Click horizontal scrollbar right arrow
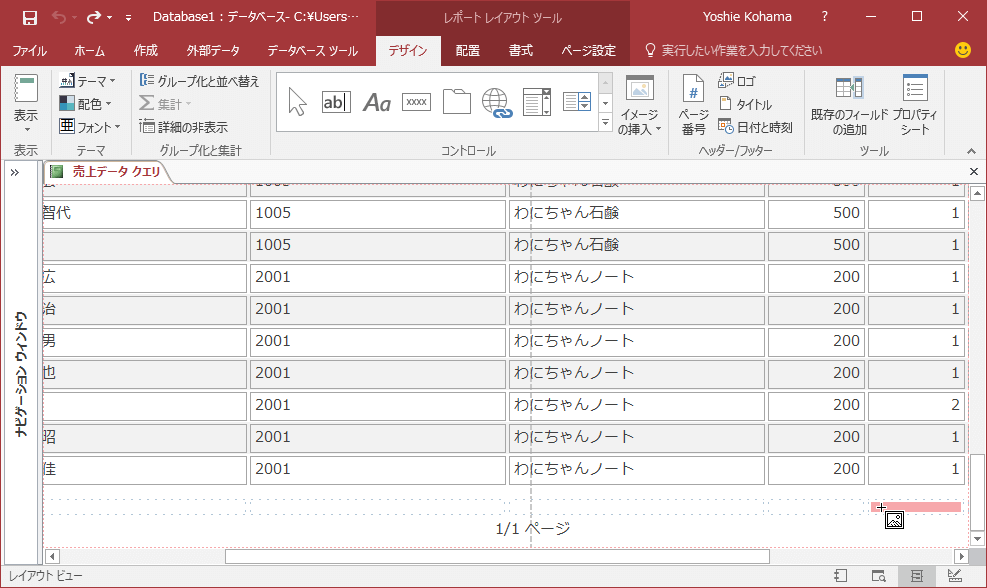Screen dimensions: 987x588 pyautogui.click(x=961, y=557)
